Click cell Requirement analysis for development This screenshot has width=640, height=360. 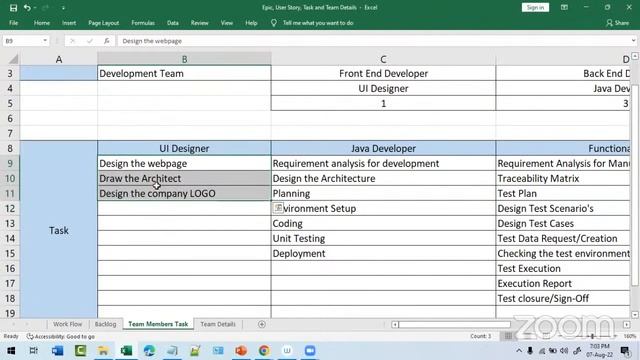[383, 163]
